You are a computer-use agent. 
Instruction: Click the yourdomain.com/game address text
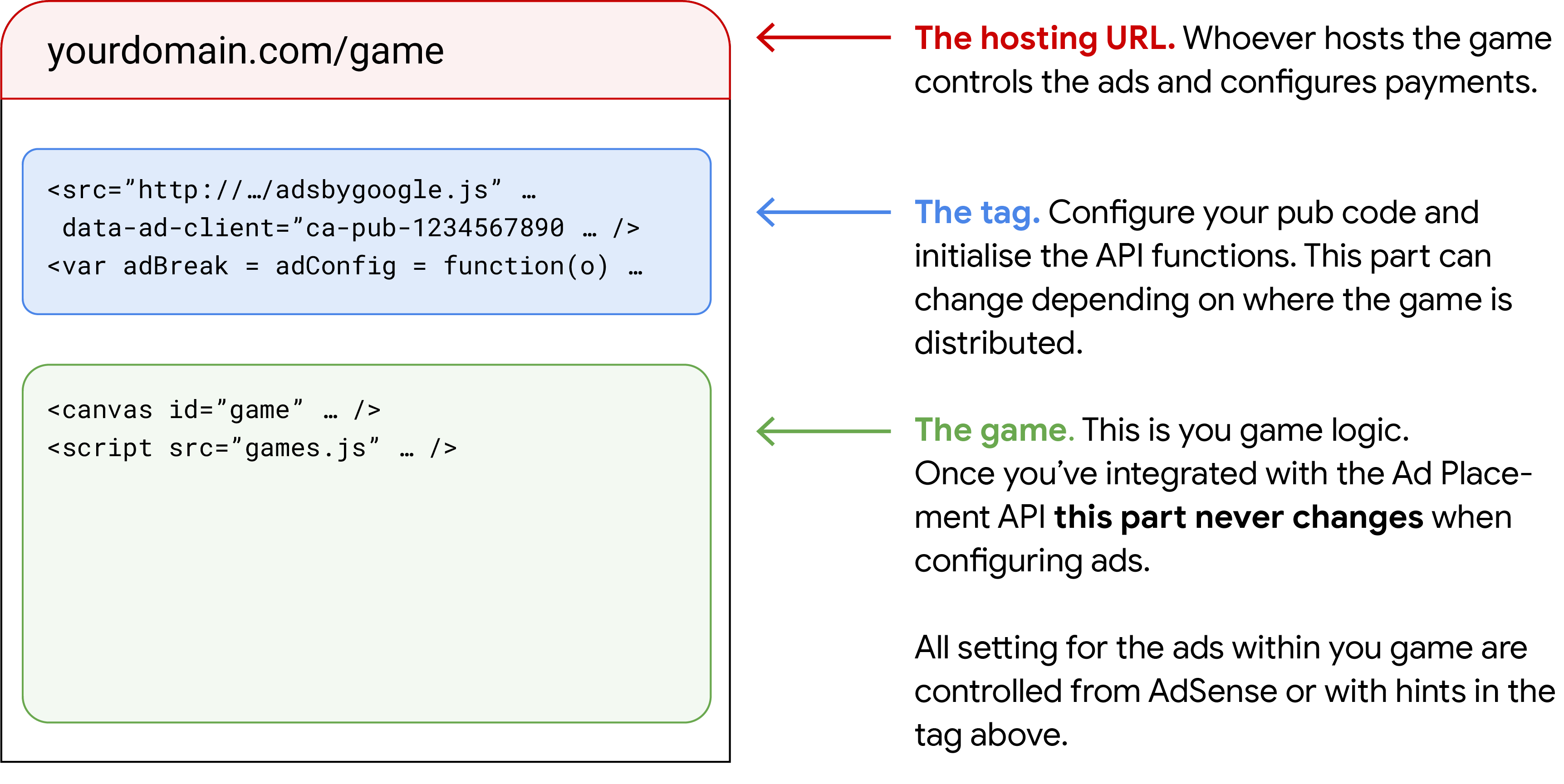[x=246, y=52]
